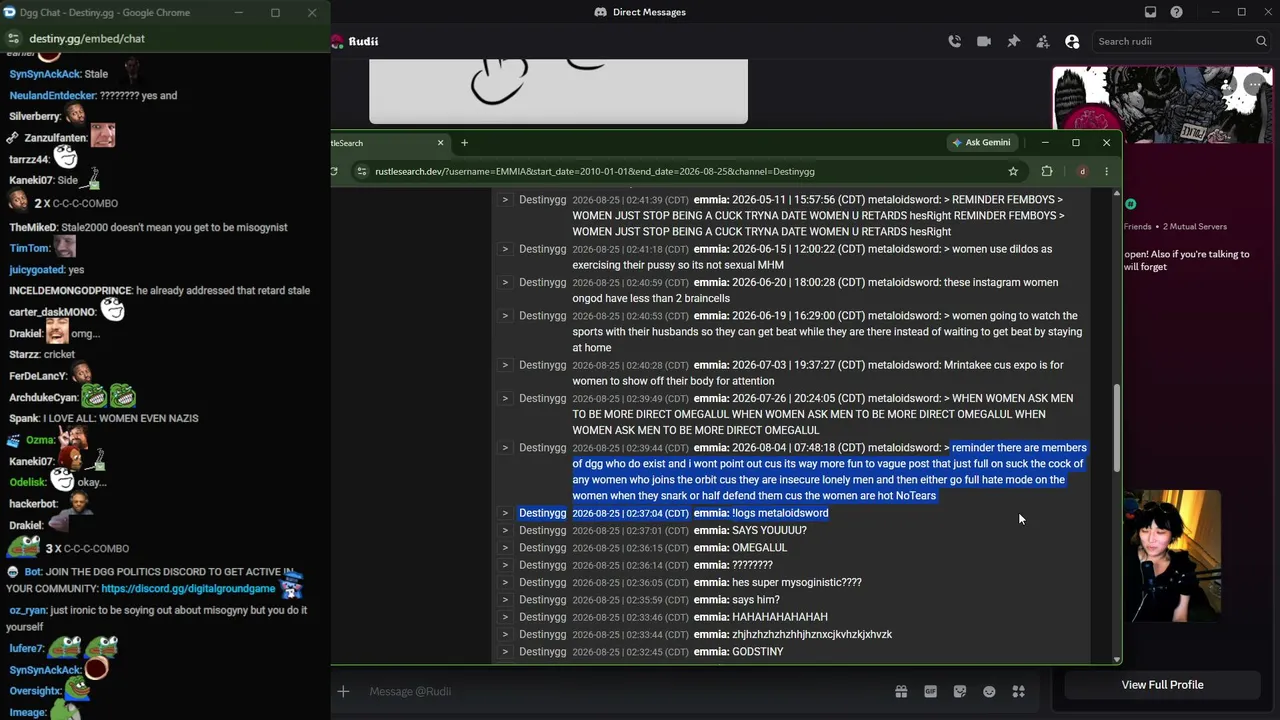
Task: Start a voice call with rudii
Action: pos(955,41)
